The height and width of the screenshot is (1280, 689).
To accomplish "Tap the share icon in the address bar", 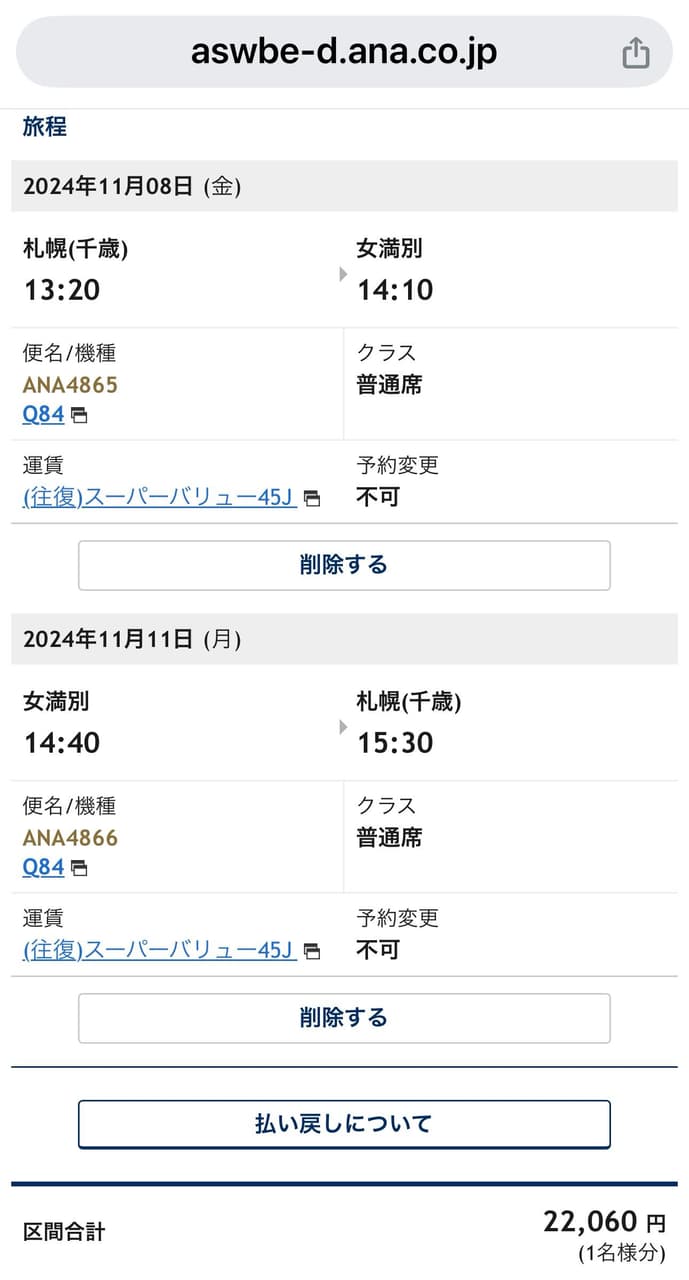I will tap(636, 53).
